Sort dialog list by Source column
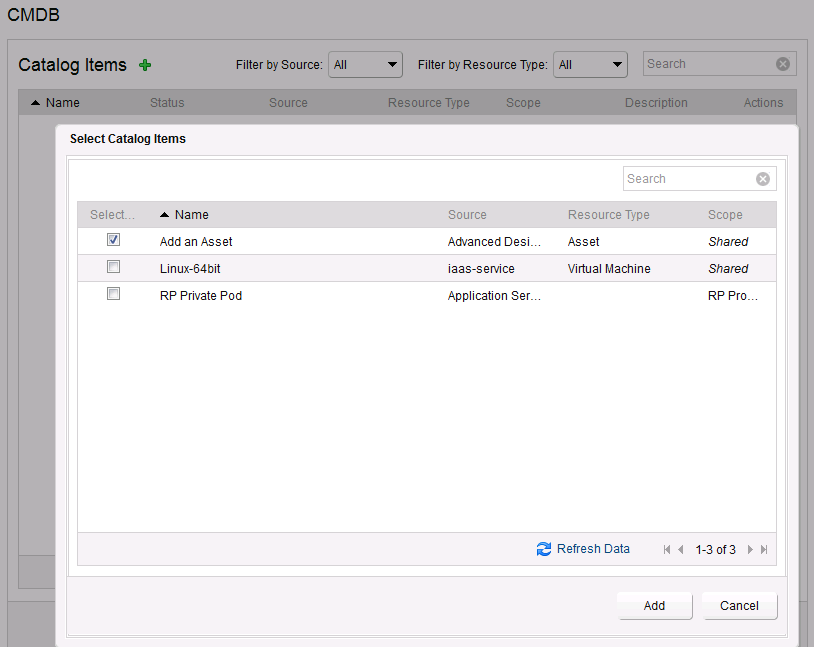 coord(467,214)
